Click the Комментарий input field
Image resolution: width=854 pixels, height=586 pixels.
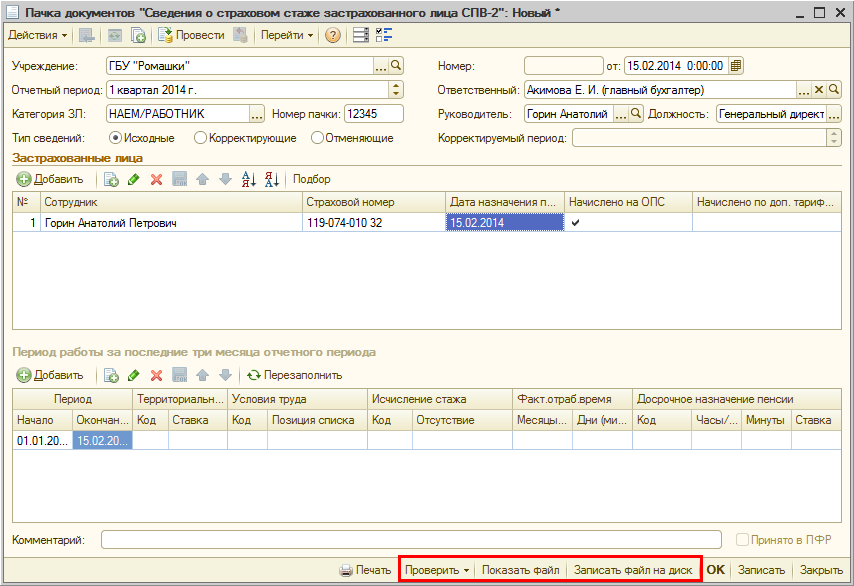[x=411, y=540]
